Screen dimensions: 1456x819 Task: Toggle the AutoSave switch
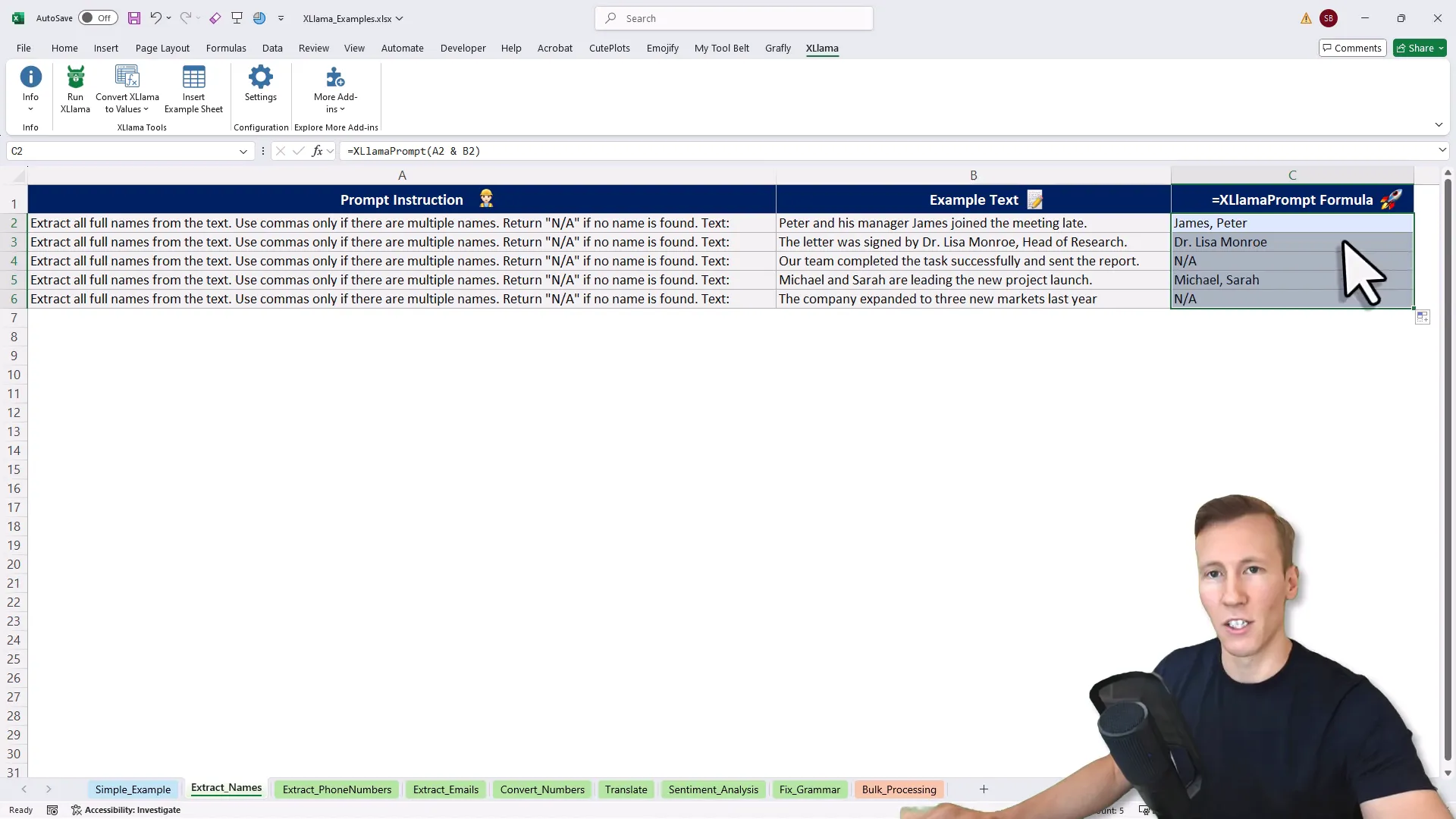click(x=98, y=18)
